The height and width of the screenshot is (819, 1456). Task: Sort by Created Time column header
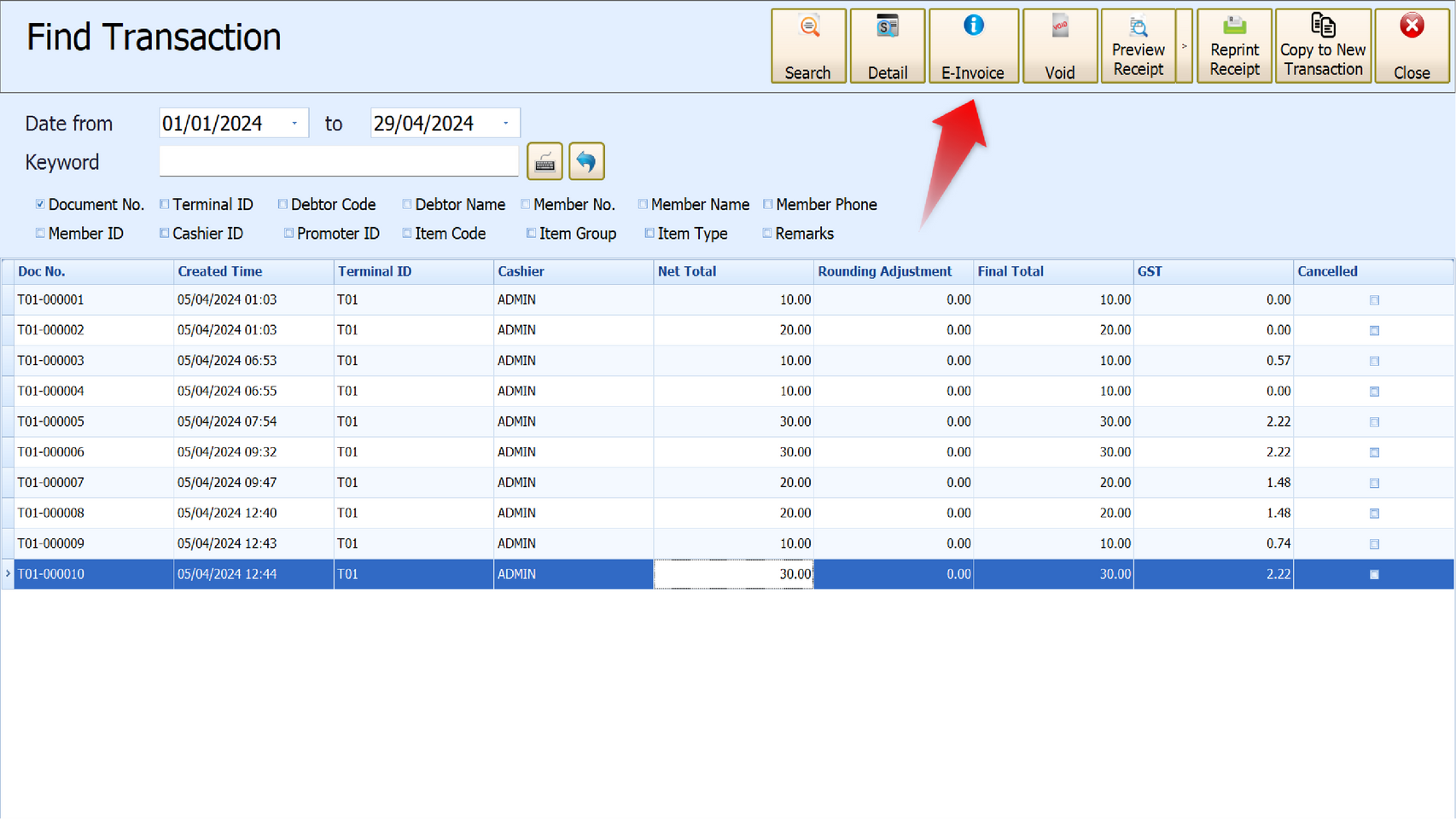[253, 271]
